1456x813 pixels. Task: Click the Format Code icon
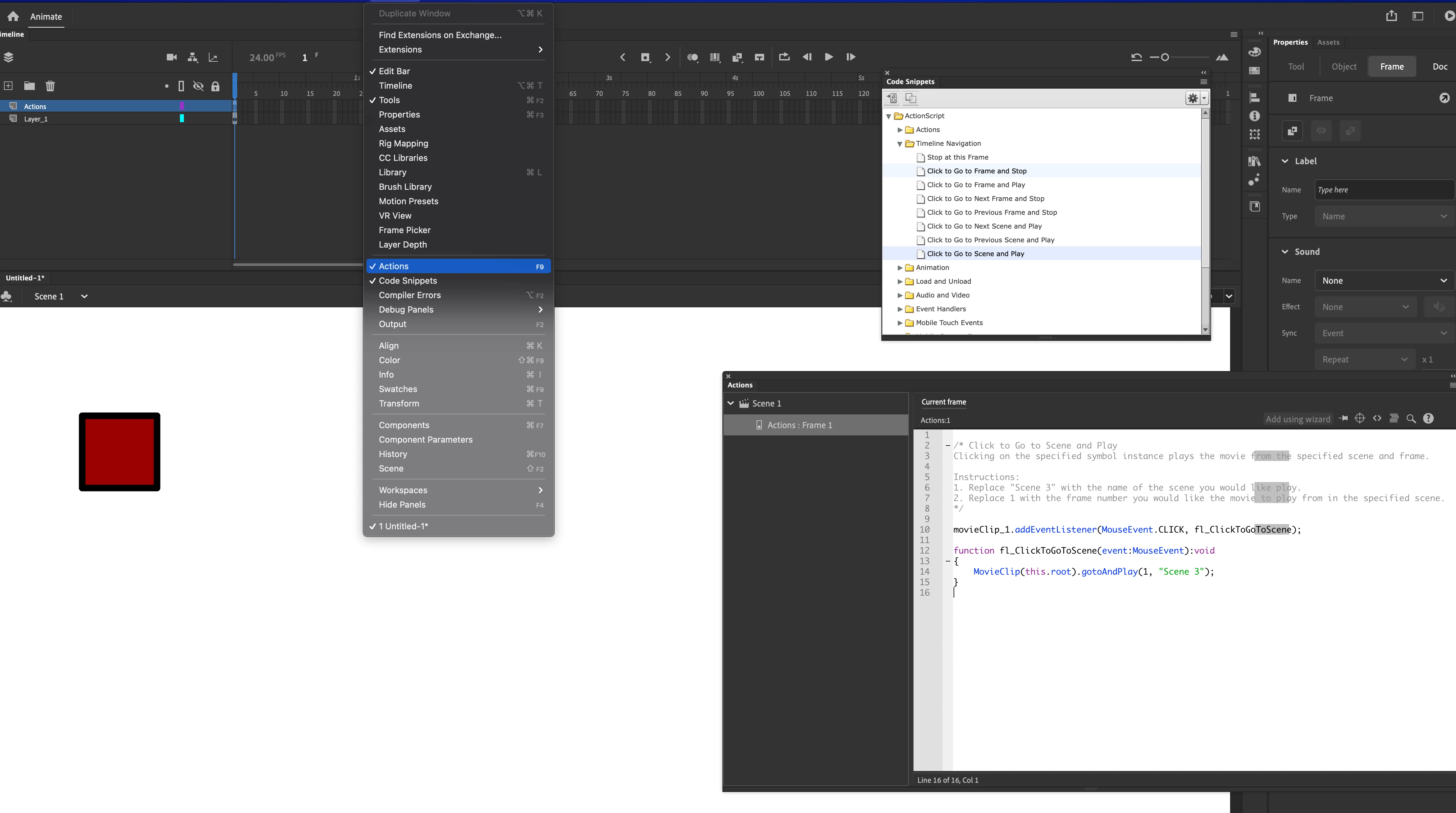(1394, 419)
